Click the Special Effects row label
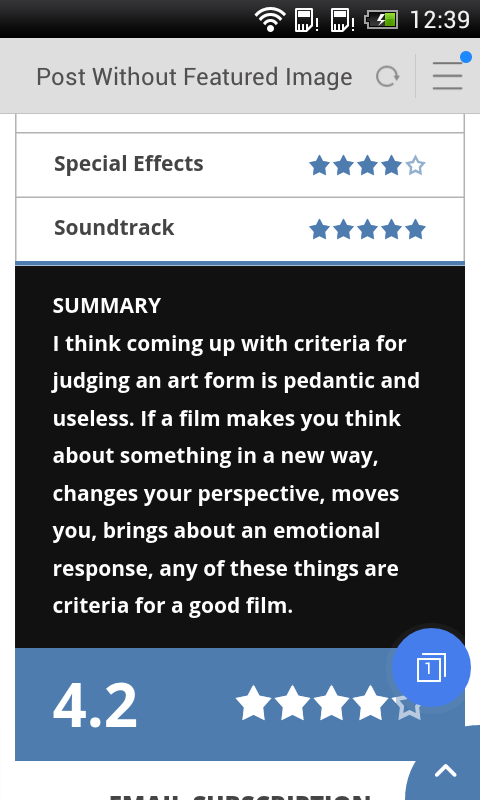 [129, 164]
